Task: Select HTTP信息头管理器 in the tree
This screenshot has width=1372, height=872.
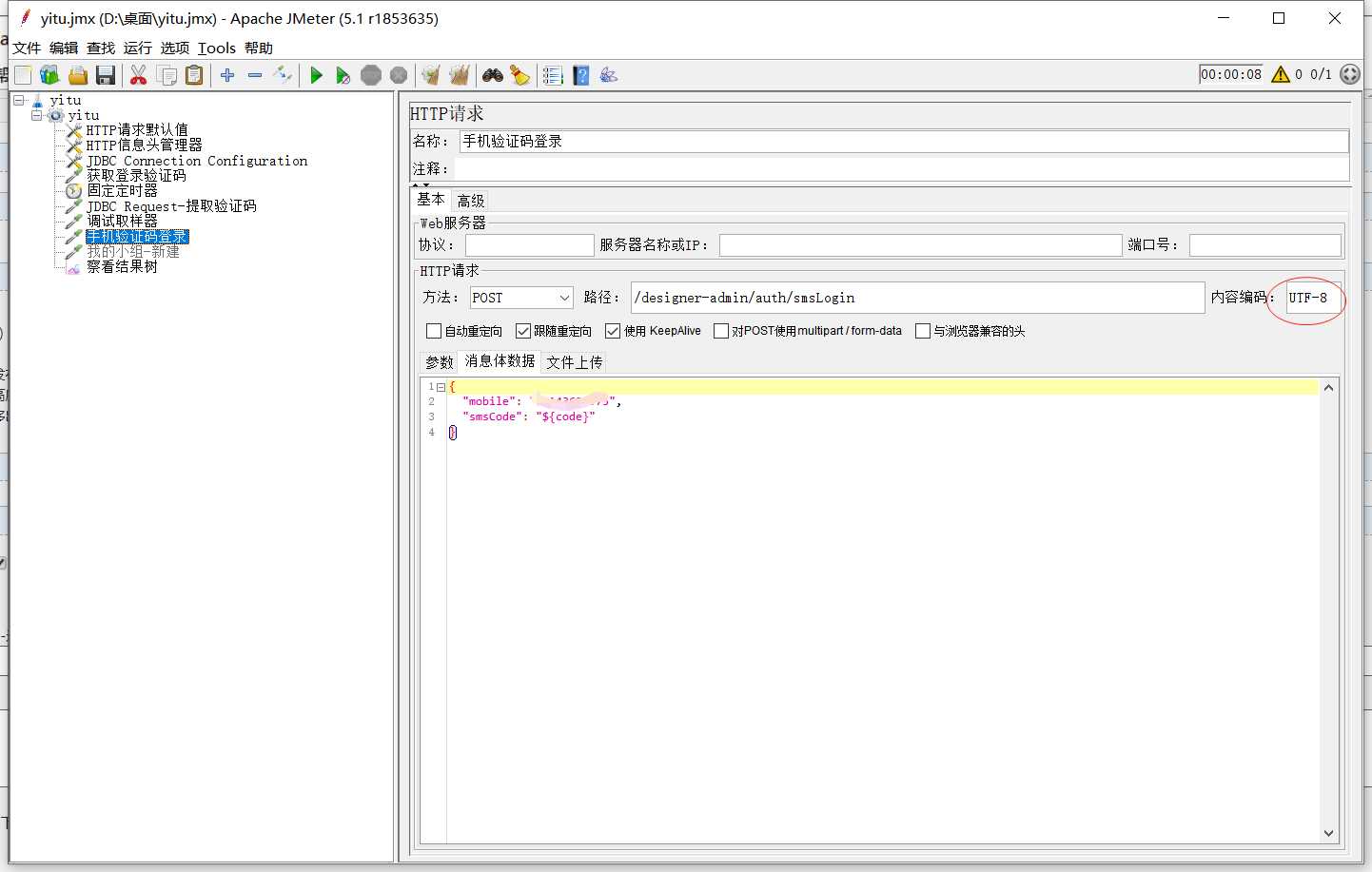Action: 145,145
